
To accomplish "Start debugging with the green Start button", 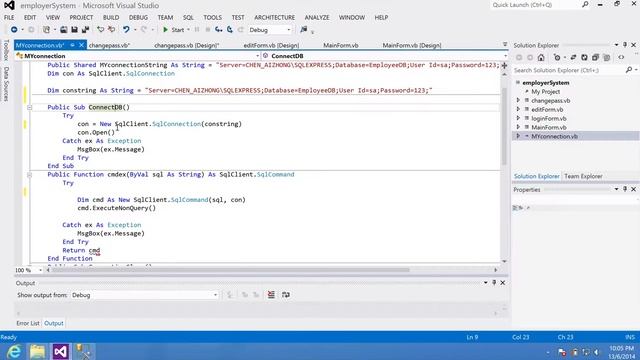I will tap(174, 30).
